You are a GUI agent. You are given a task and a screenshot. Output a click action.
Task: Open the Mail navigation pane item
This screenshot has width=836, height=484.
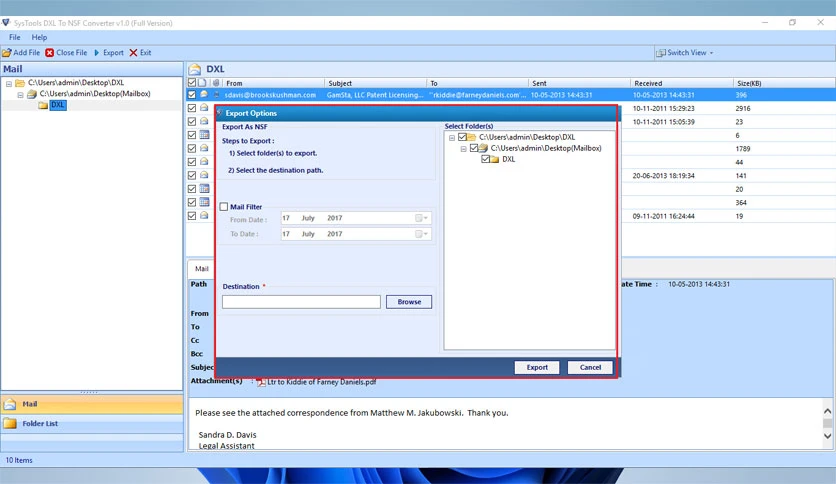(92, 404)
